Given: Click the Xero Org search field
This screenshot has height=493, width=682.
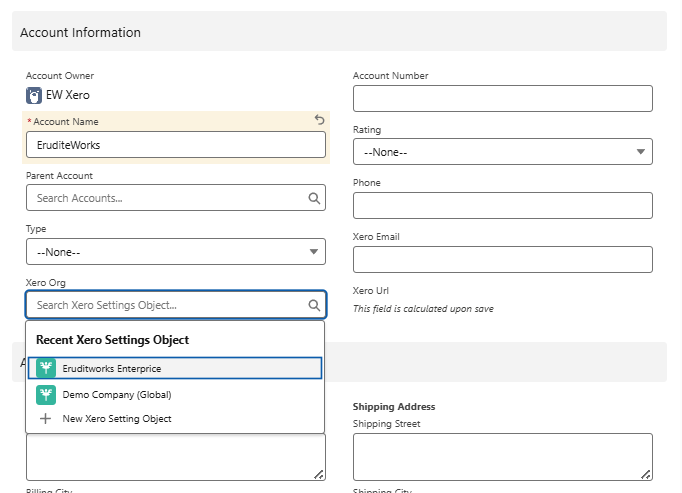Looking at the screenshot, I should [x=176, y=305].
